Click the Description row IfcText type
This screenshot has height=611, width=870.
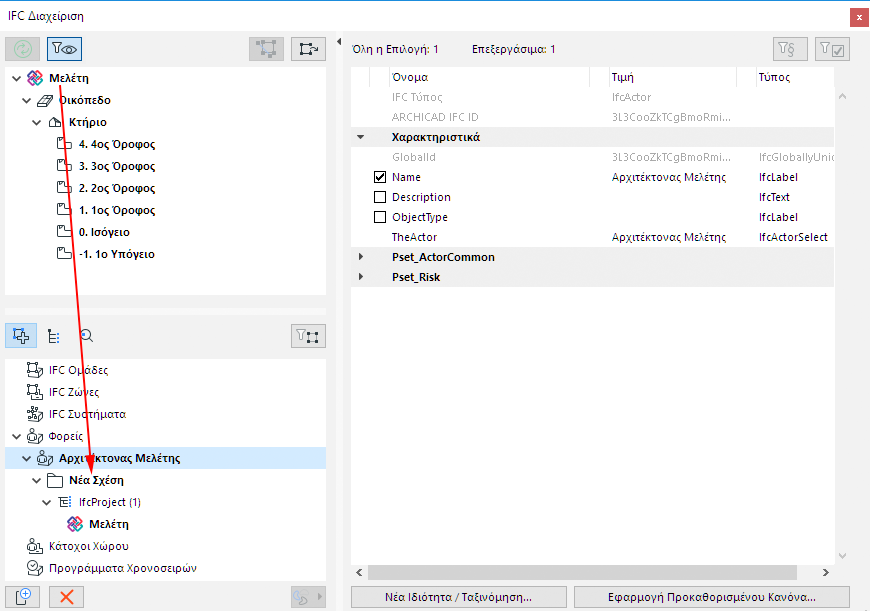774,197
